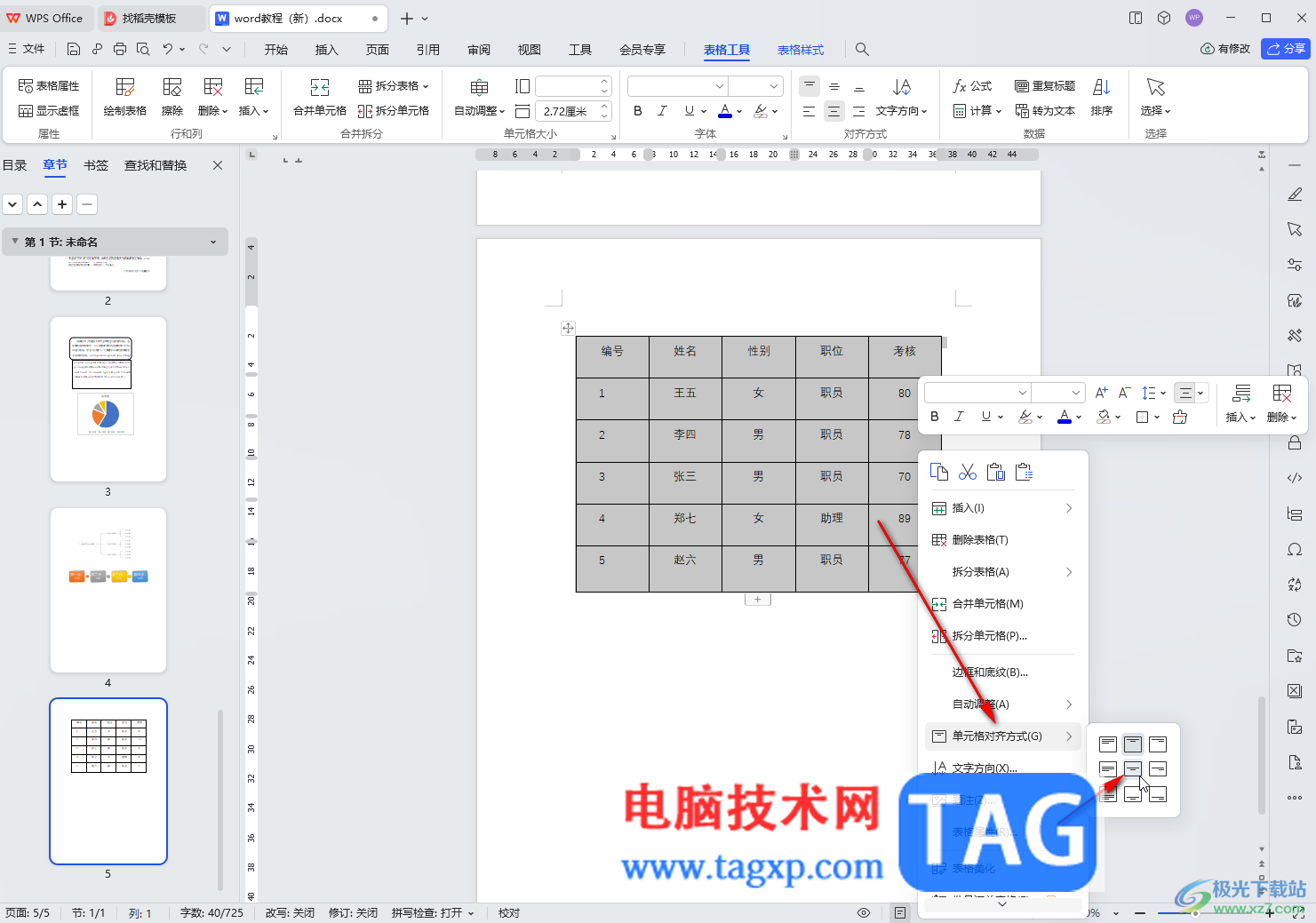Toggle Show Gridlines for table
The image size is (1316, 923).
(49, 111)
